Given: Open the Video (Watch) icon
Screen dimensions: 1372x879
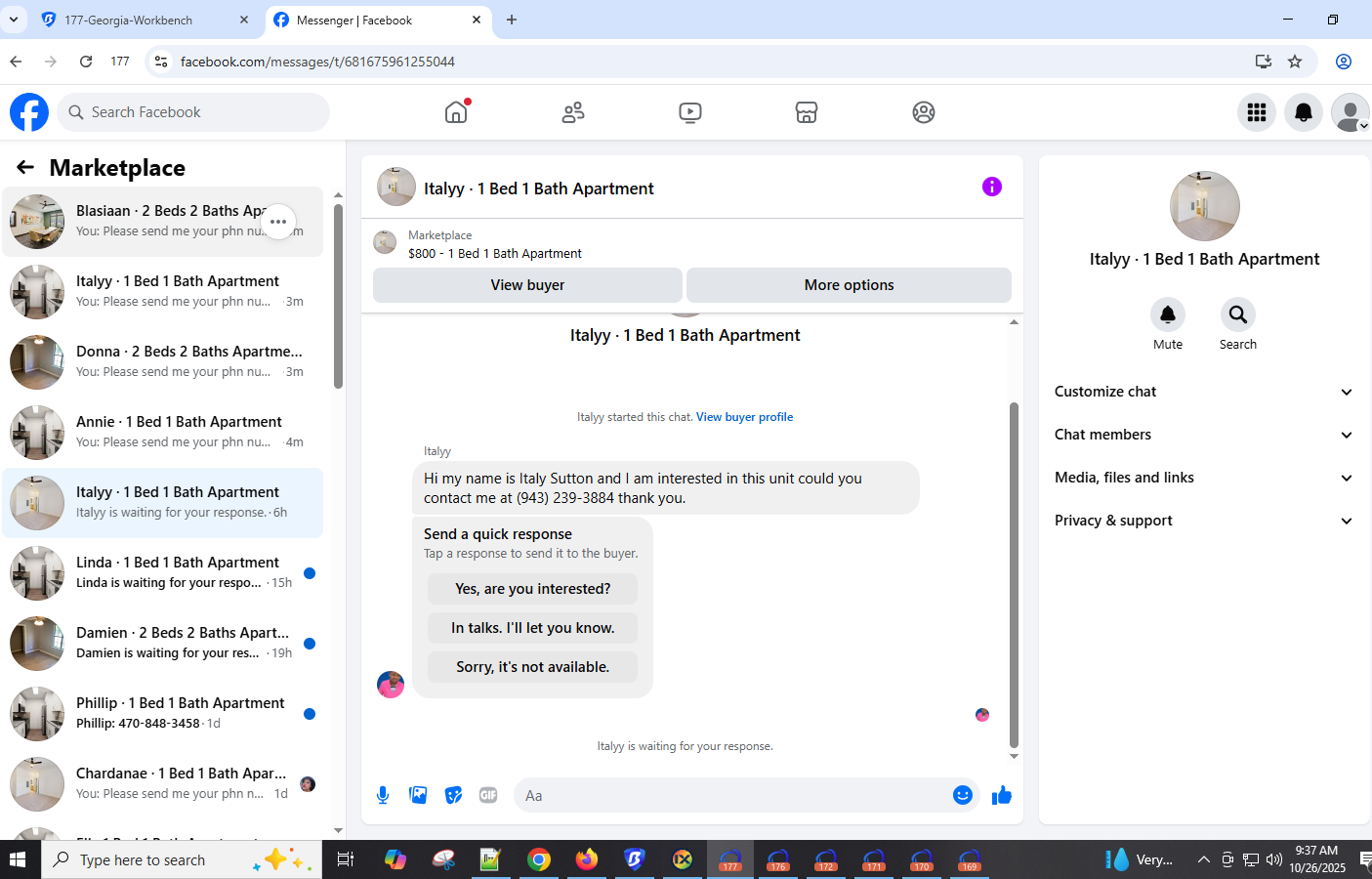Looking at the screenshot, I should (690, 112).
